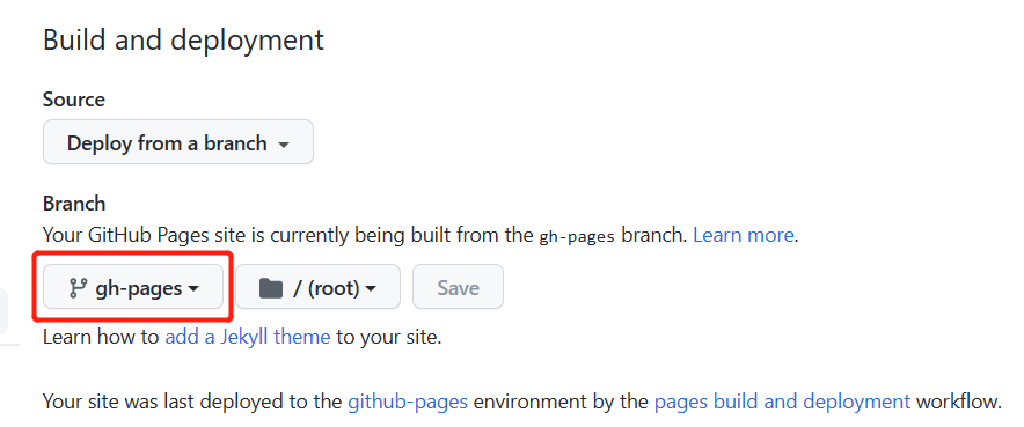Click the gh-pages code text in the description

(x=577, y=236)
